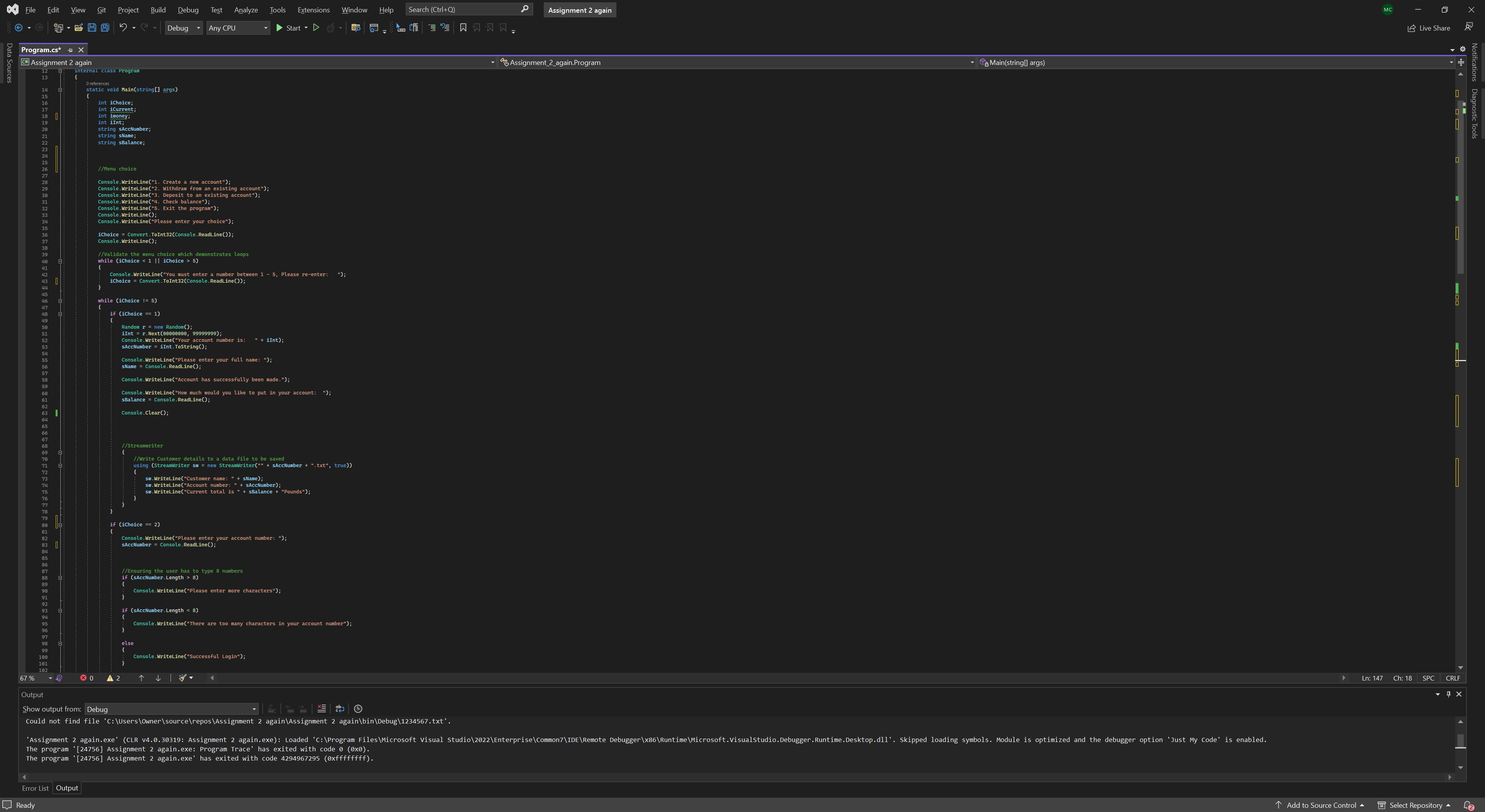Open the Debug configuration dropdown
The height and width of the screenshot is (812, 1485).
point(183,28)
